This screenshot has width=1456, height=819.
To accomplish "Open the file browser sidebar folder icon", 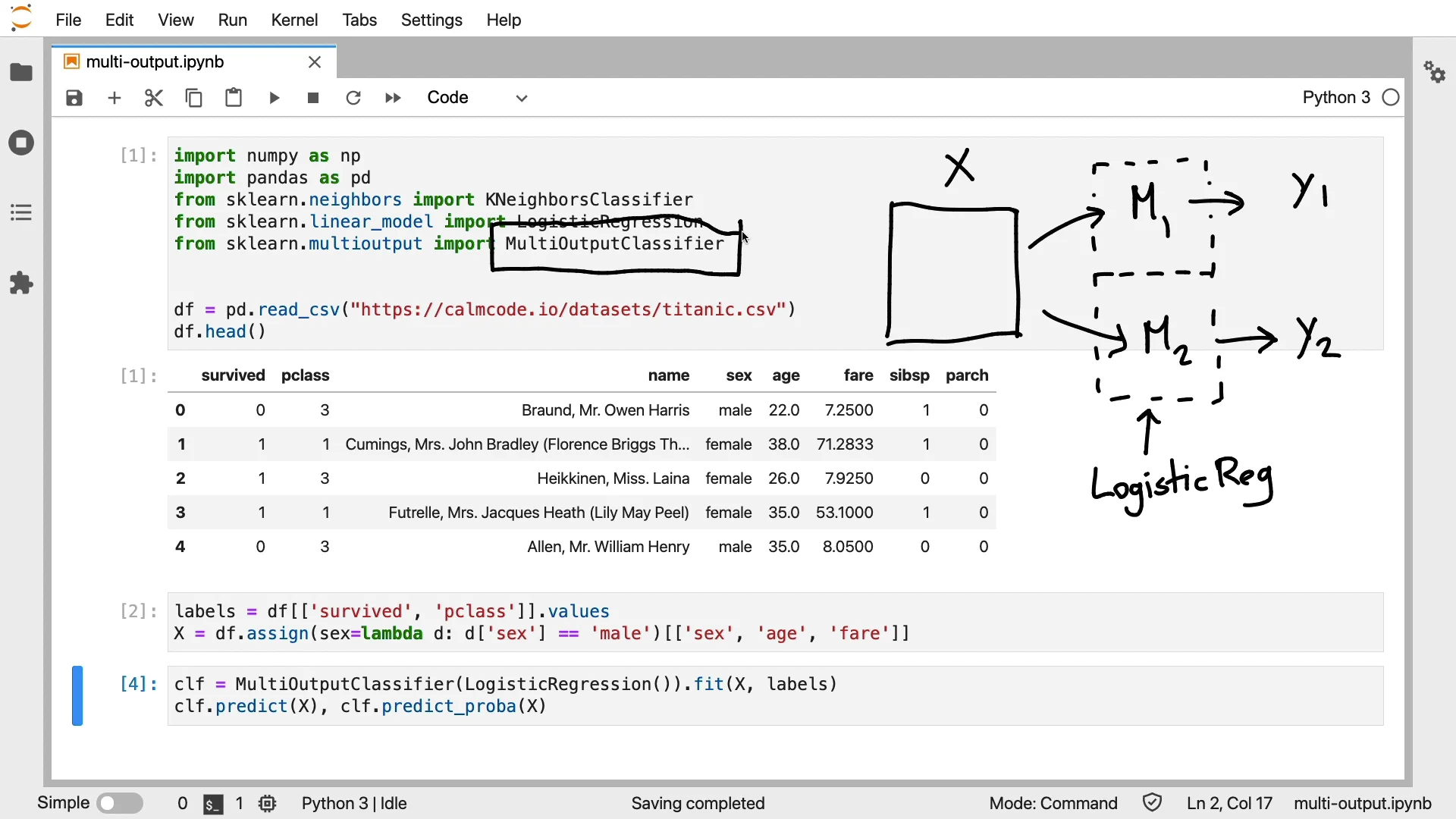I will (21, 73).
